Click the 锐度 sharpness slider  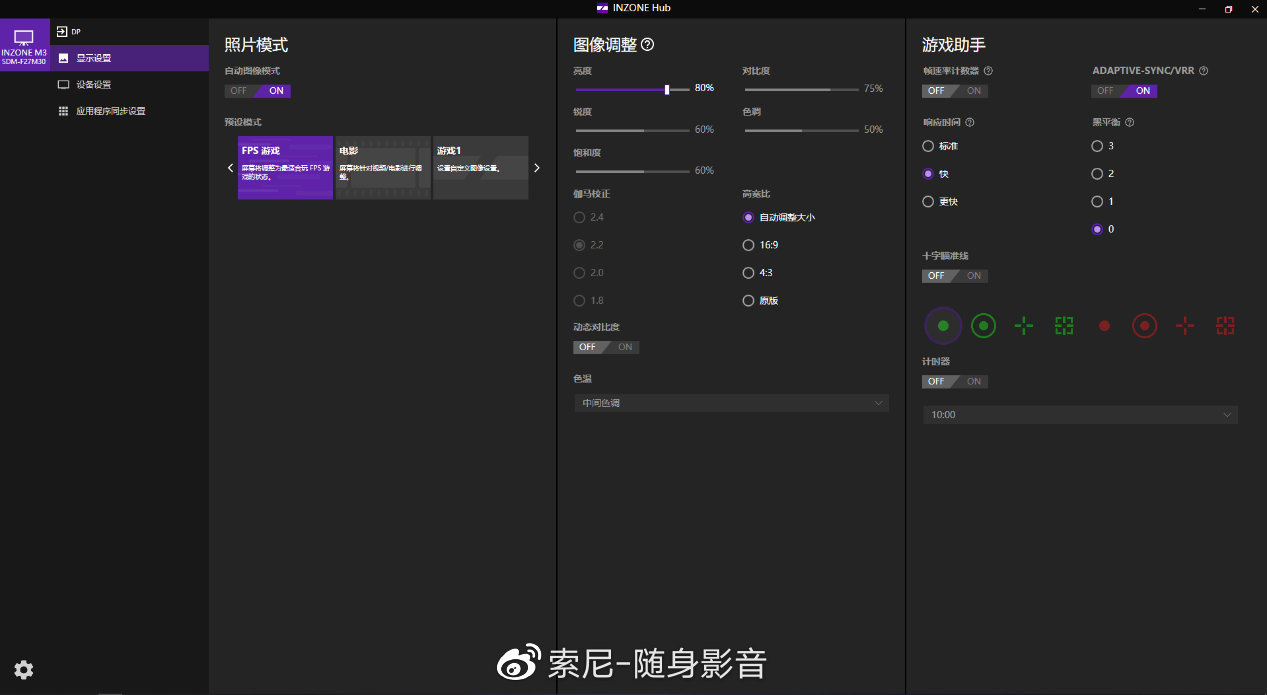632,130
